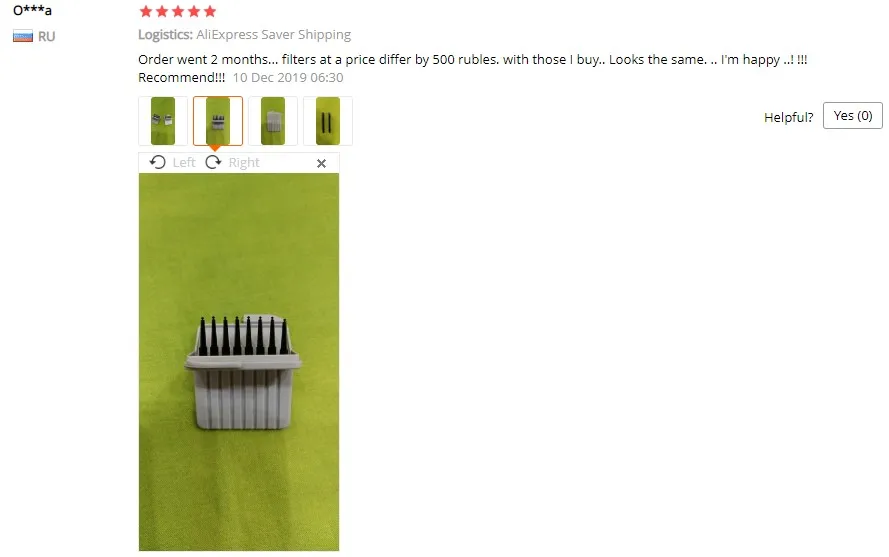Select the fifth red rating star
The height and width of the screenshot is (557, 889).
pyautogui.click(x=210, y=11)
